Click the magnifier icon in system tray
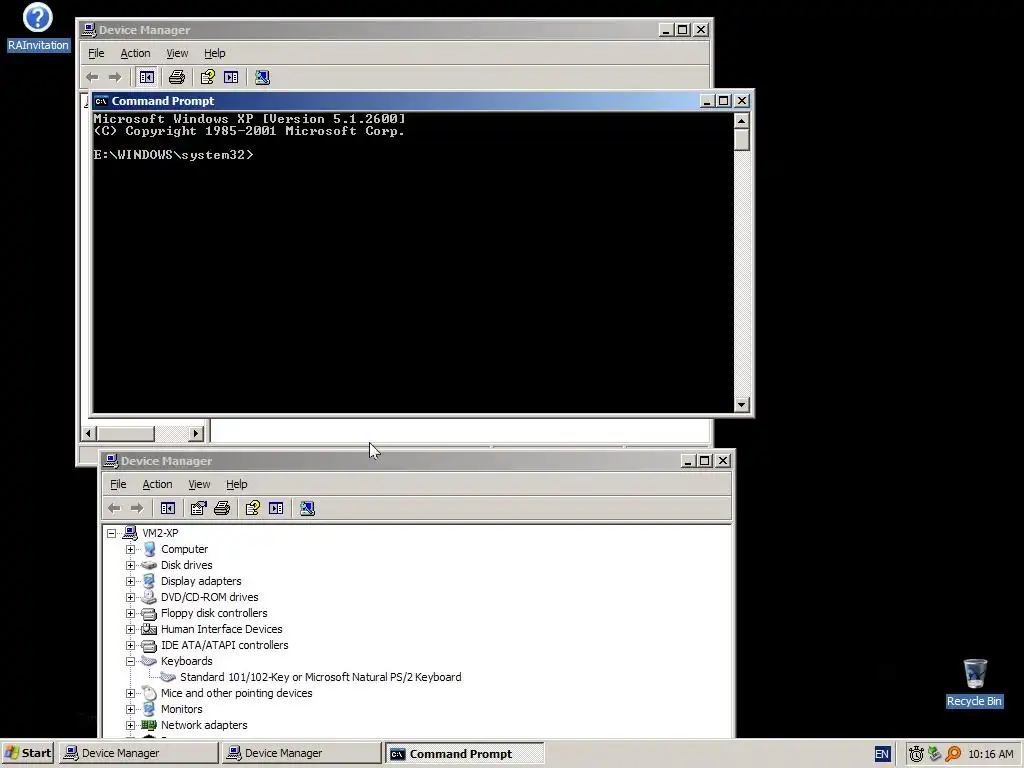Screen dimensions: 1024x768 point(953,754)
